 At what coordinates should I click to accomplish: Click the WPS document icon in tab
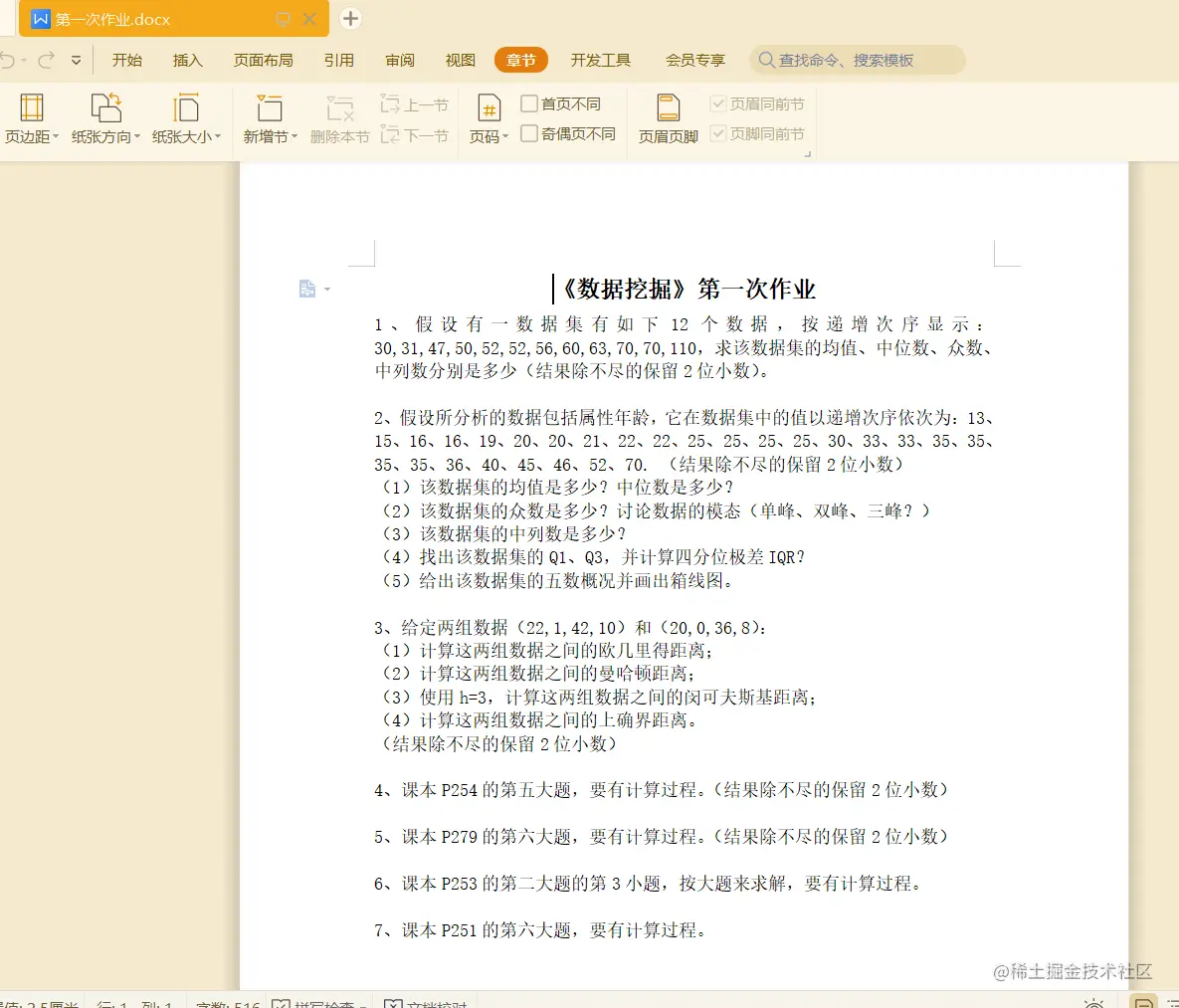coord(41,19)
